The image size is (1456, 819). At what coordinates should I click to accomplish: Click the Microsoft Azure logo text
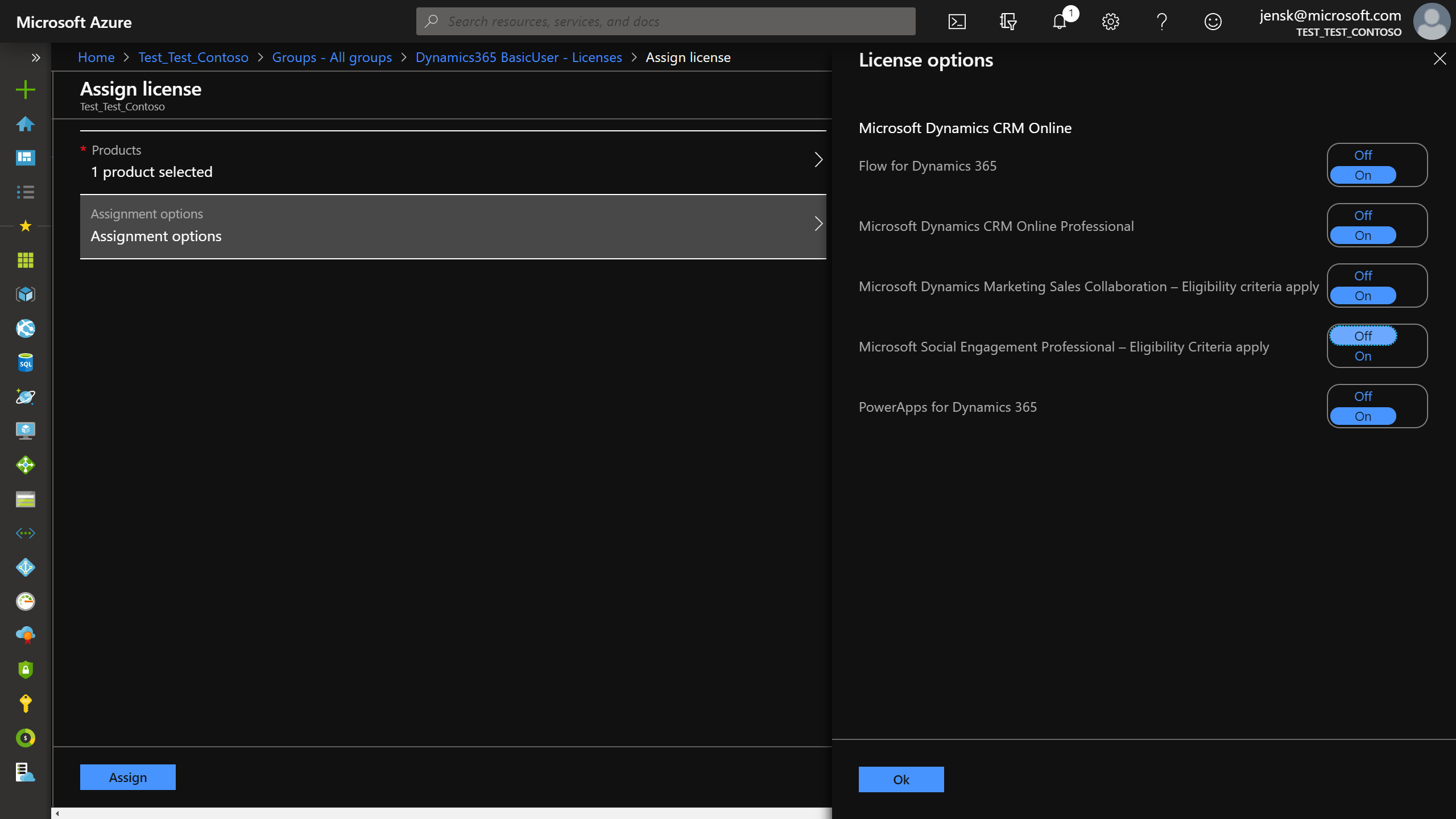[74, 22]
